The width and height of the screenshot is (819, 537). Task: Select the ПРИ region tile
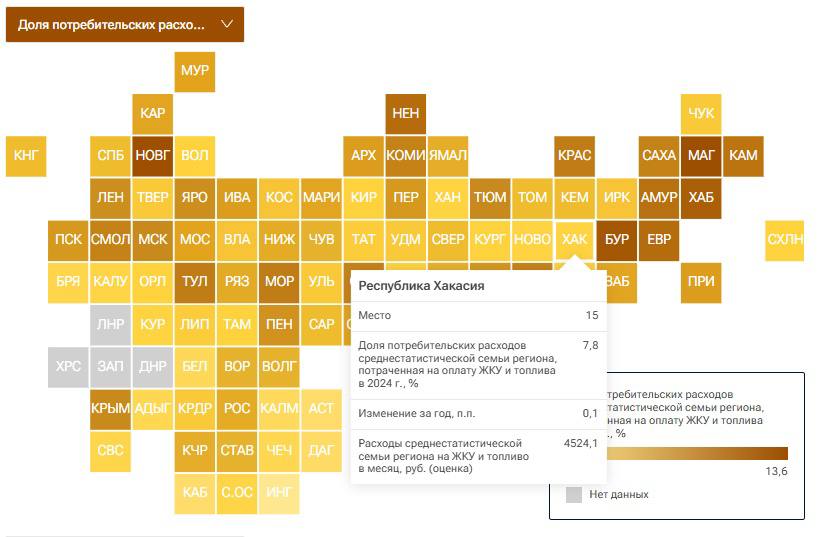click(701, 283)
